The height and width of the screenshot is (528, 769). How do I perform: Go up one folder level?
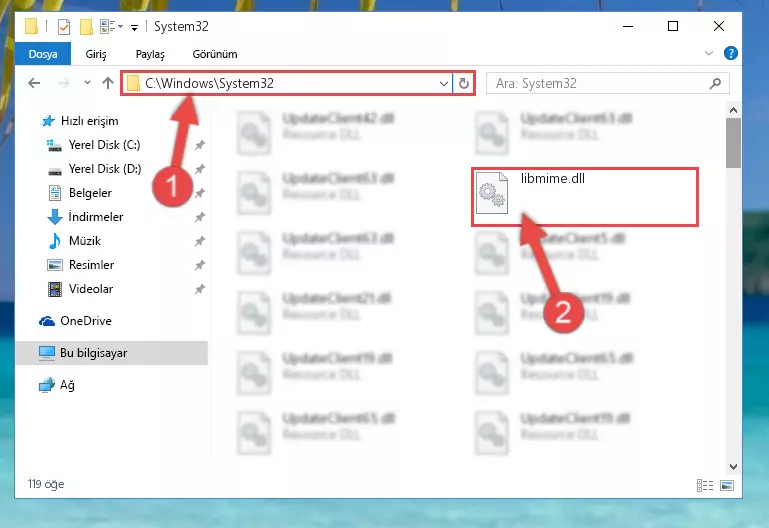108,83
